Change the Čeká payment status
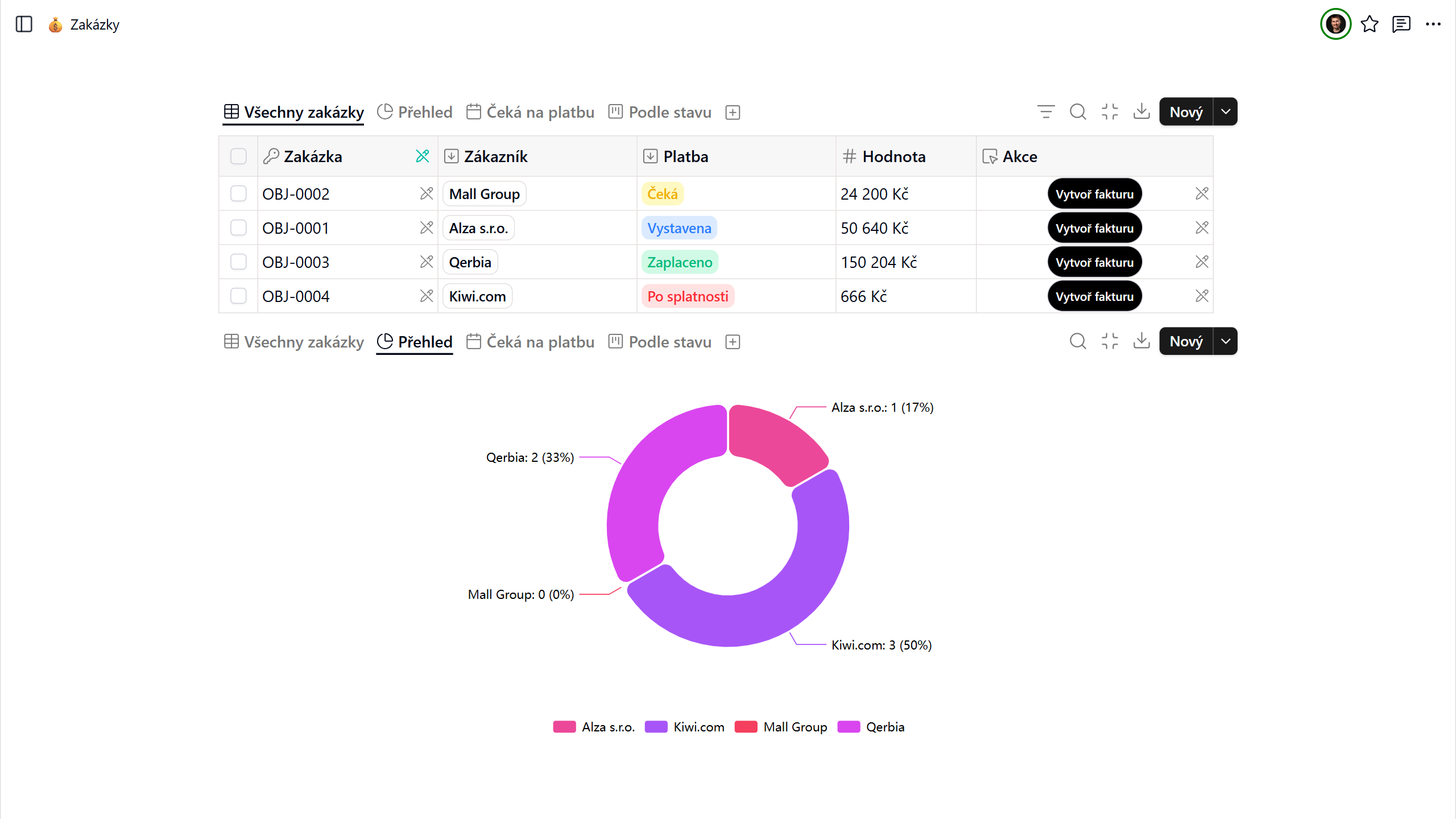1456x819 pixels. click(663, 194)
